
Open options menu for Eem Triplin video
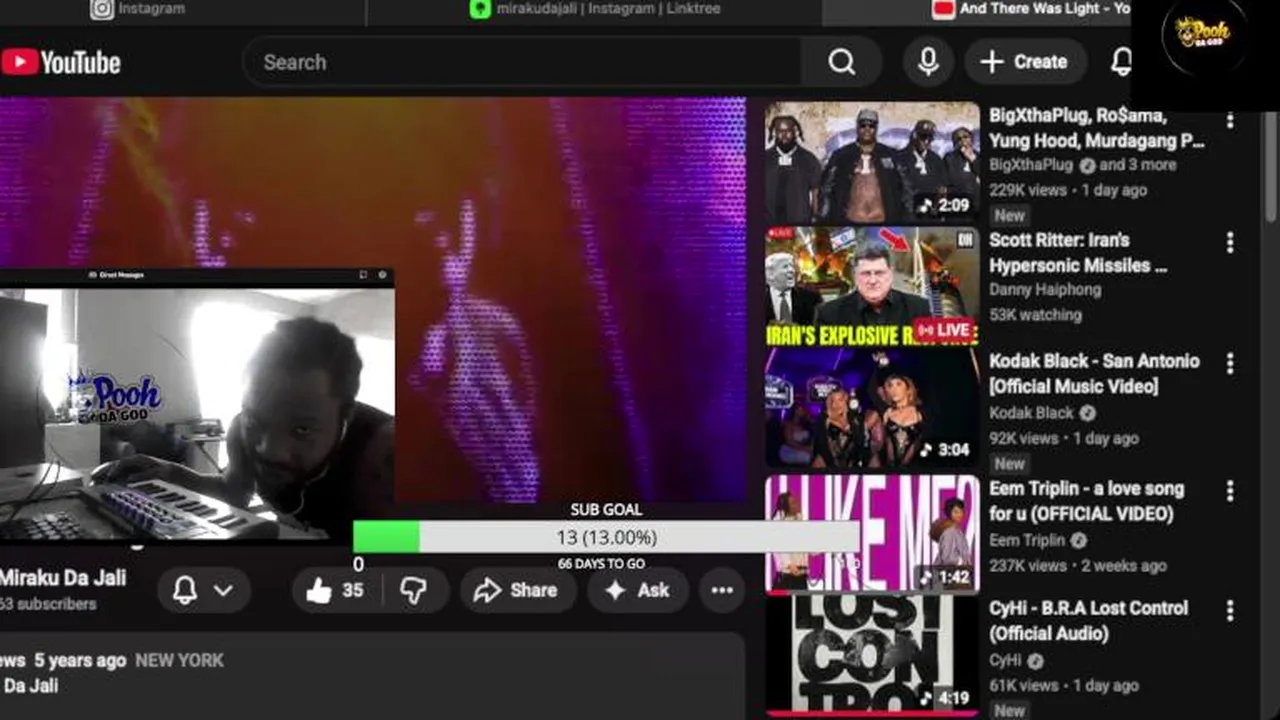(x=1230, y=491)
